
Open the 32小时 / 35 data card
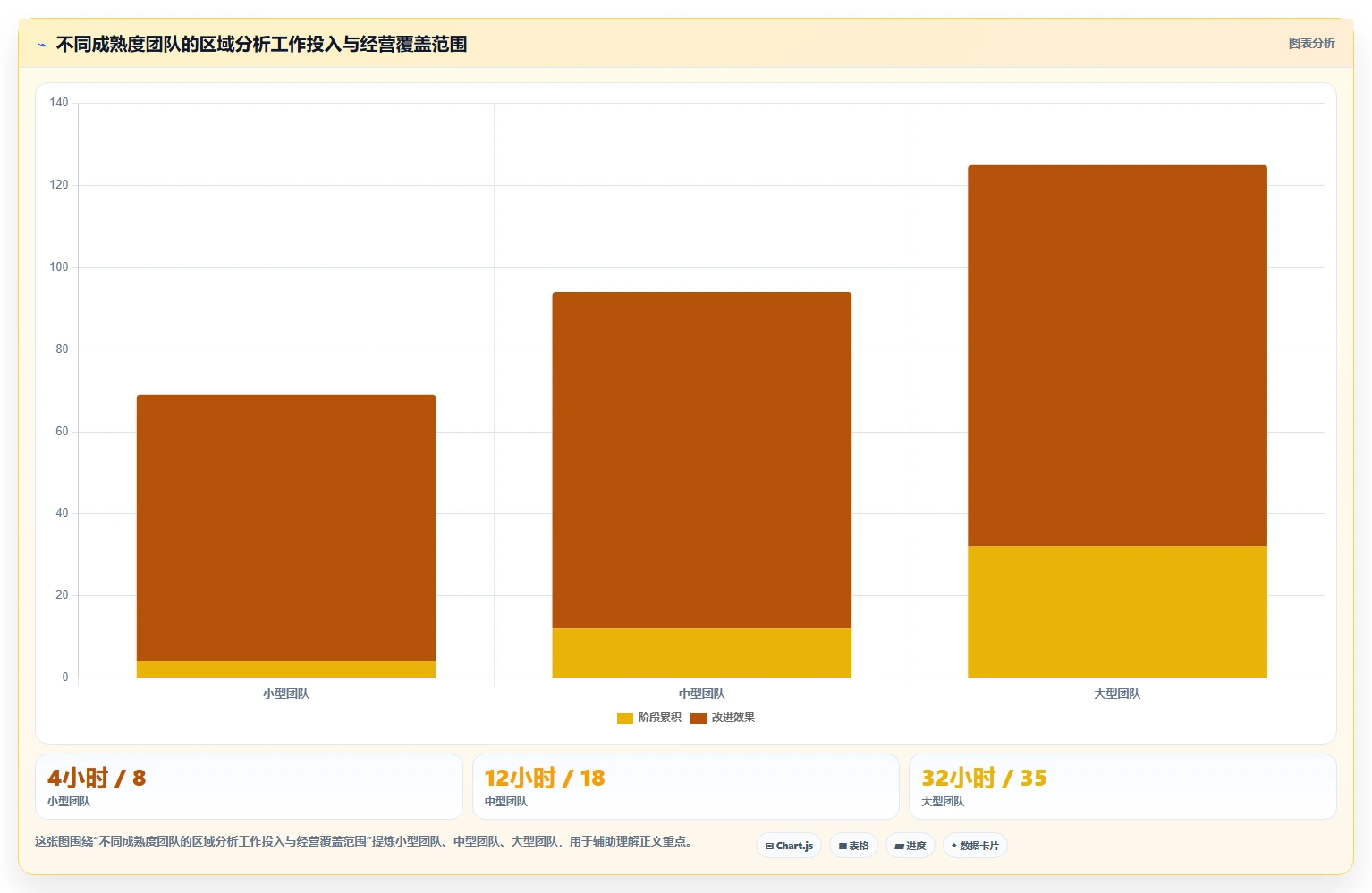point(1122,787)
